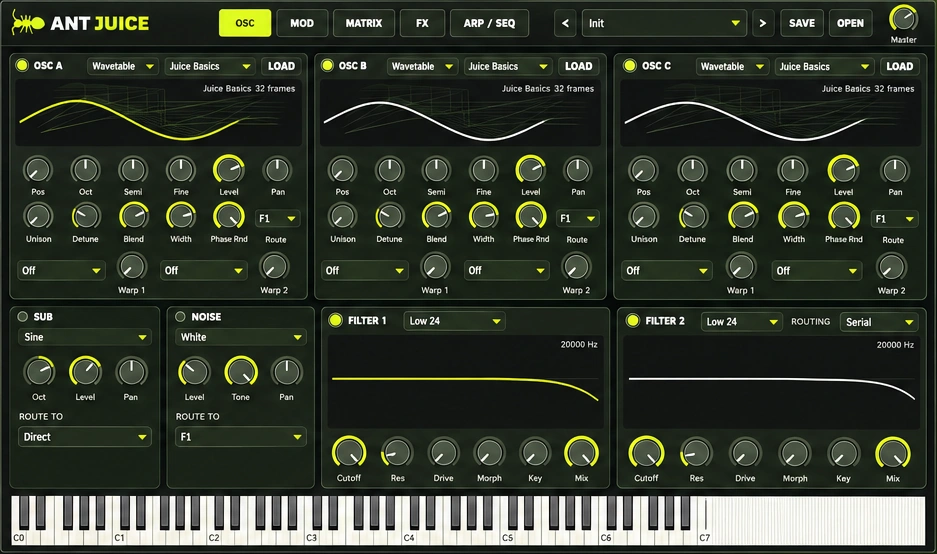The image size is (937, 554).
Task: Click SUB Level knob
Action: [85, 372]
